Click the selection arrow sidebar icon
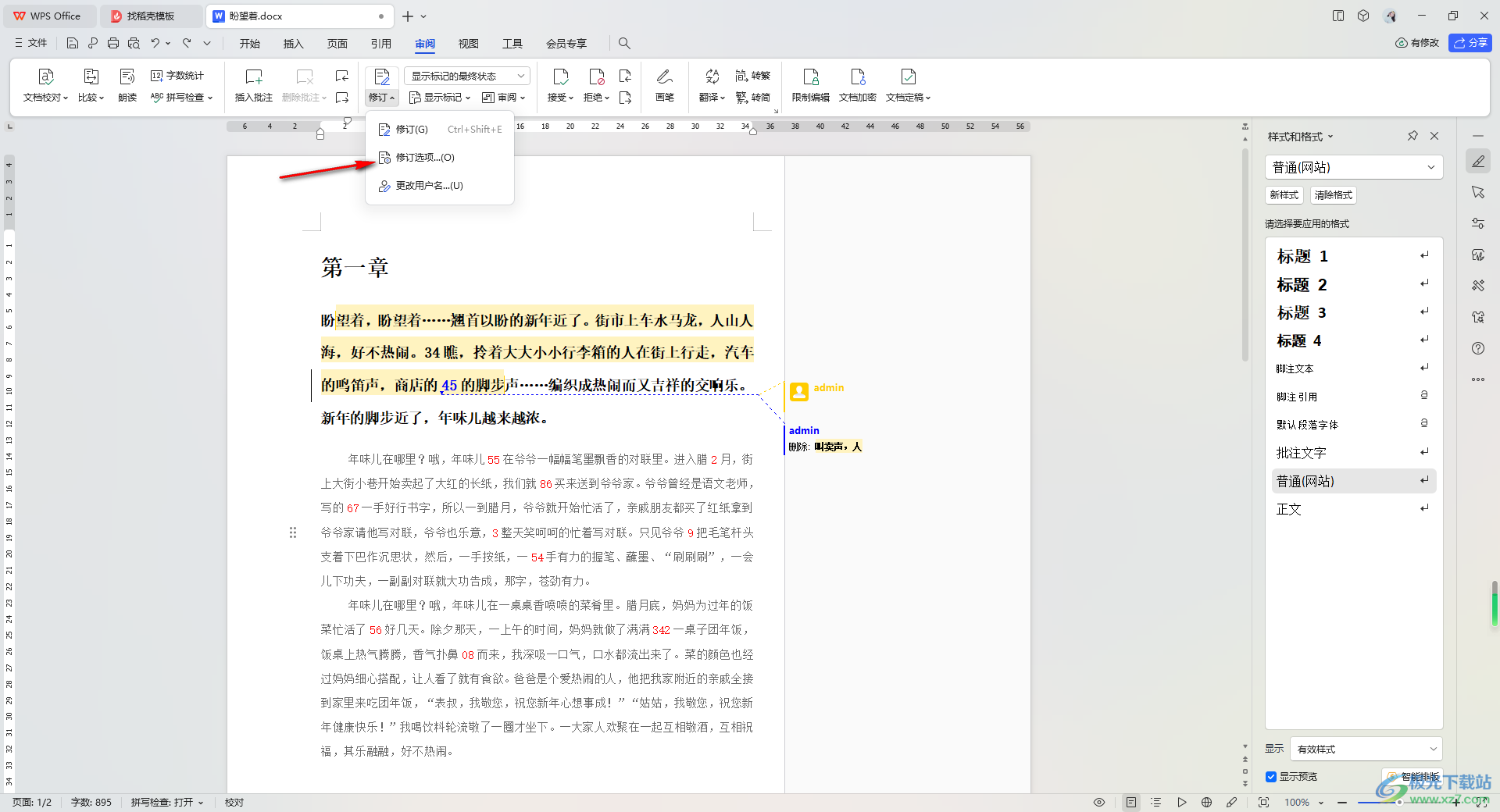The width and height of the screenshot is (1500, 812). [1478, 192]
